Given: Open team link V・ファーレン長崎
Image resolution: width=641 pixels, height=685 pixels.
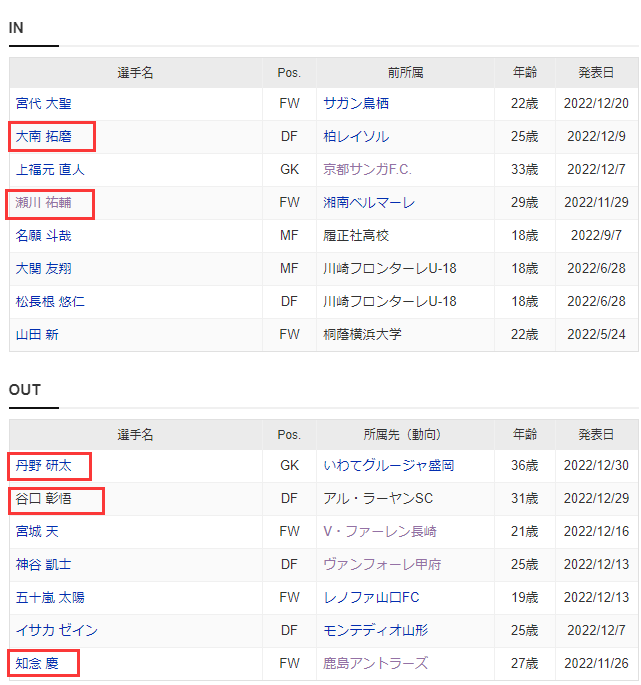Looking at the screenshot, I should (380, 532).
